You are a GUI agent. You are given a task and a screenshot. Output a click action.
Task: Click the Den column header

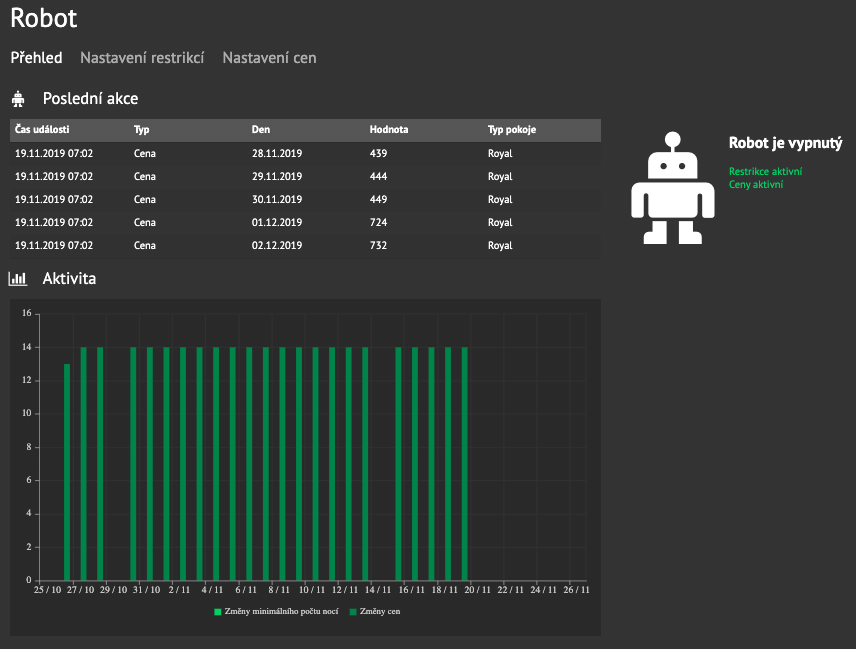pyautogui.click(x=260, y=129)
